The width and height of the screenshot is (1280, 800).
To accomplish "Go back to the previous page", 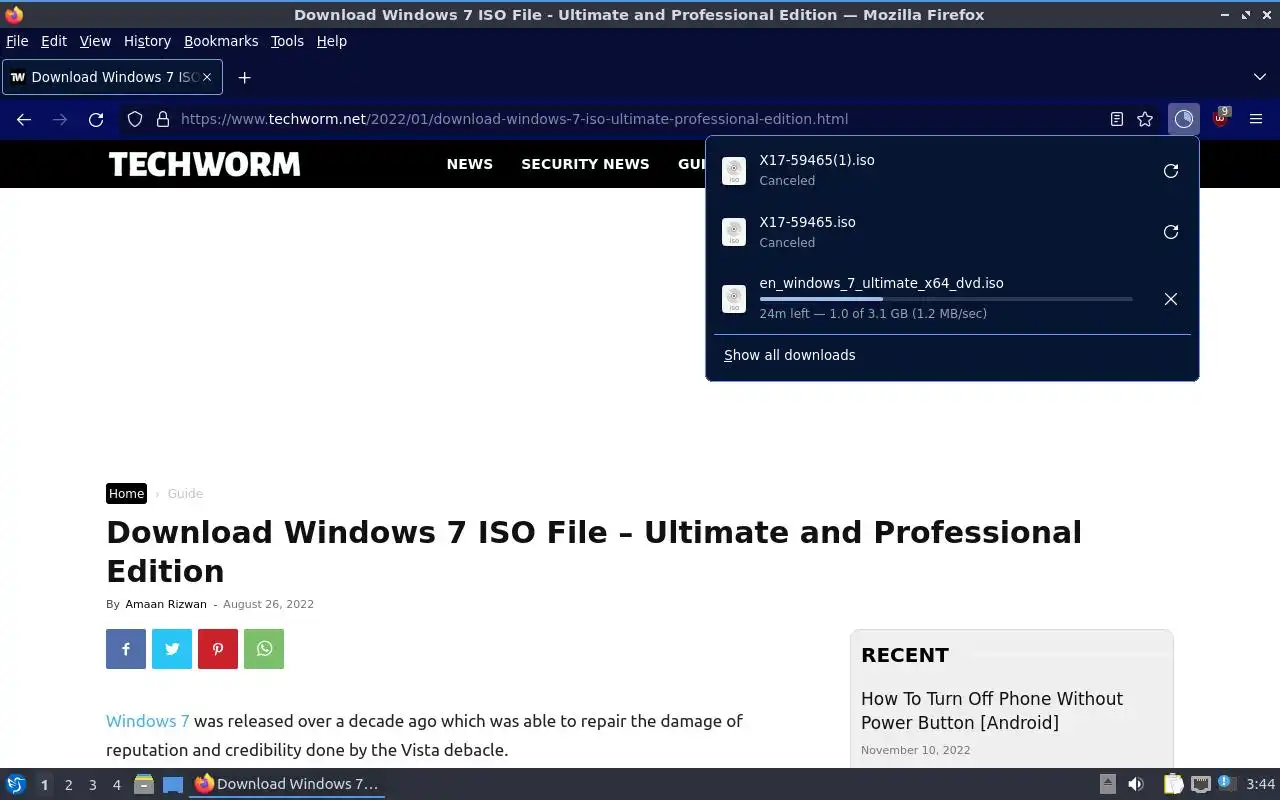I will [x=24, y=119].
